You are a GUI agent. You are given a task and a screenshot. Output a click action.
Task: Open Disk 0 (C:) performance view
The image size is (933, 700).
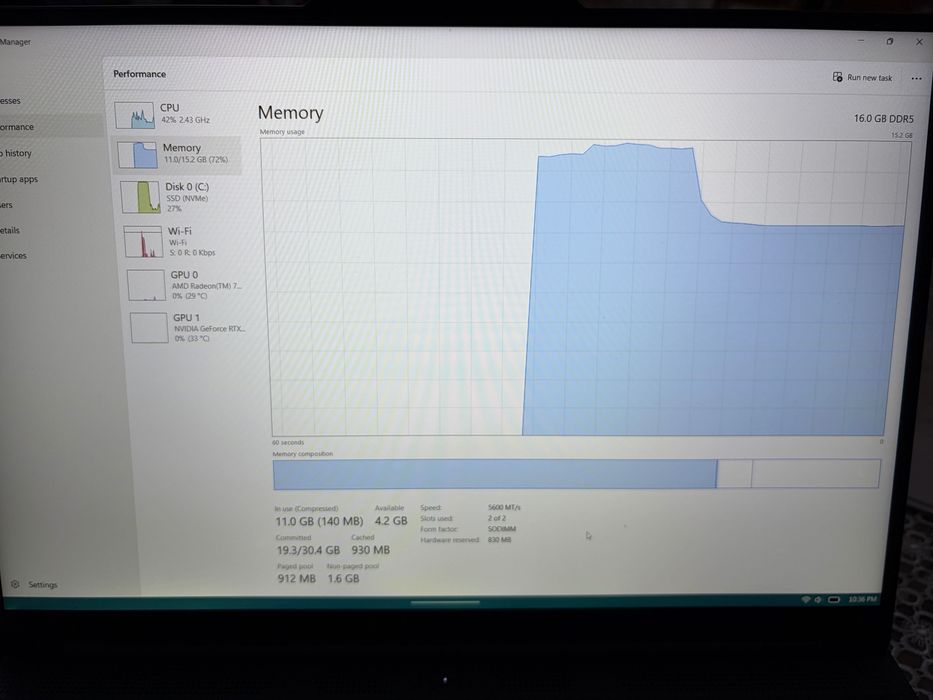pyautogui.click(x=181, y=197)
